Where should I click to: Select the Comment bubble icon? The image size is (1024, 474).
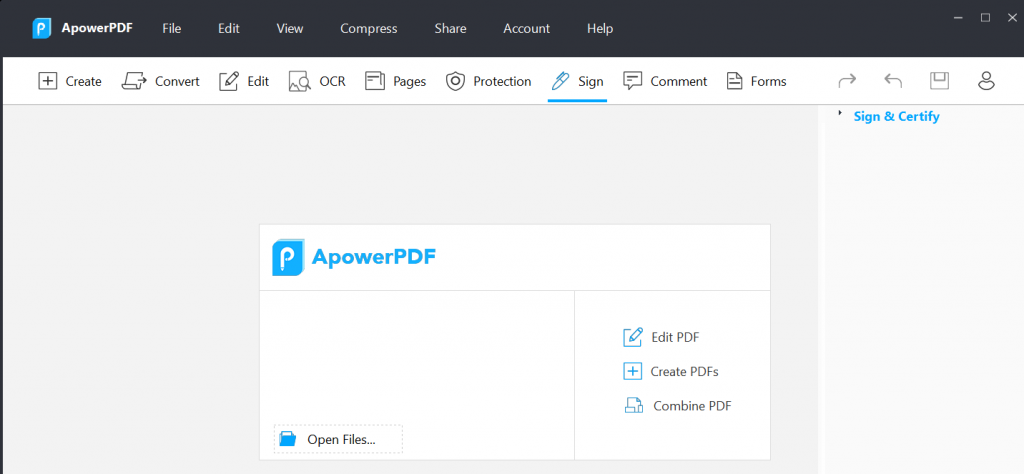click(632, 81)
